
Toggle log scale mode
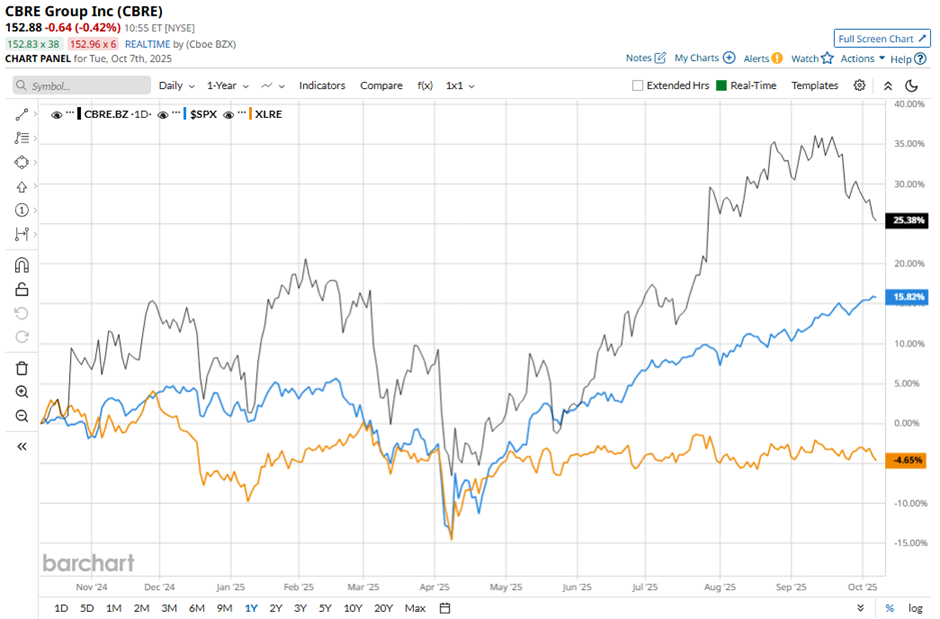(x=915, y=608)
